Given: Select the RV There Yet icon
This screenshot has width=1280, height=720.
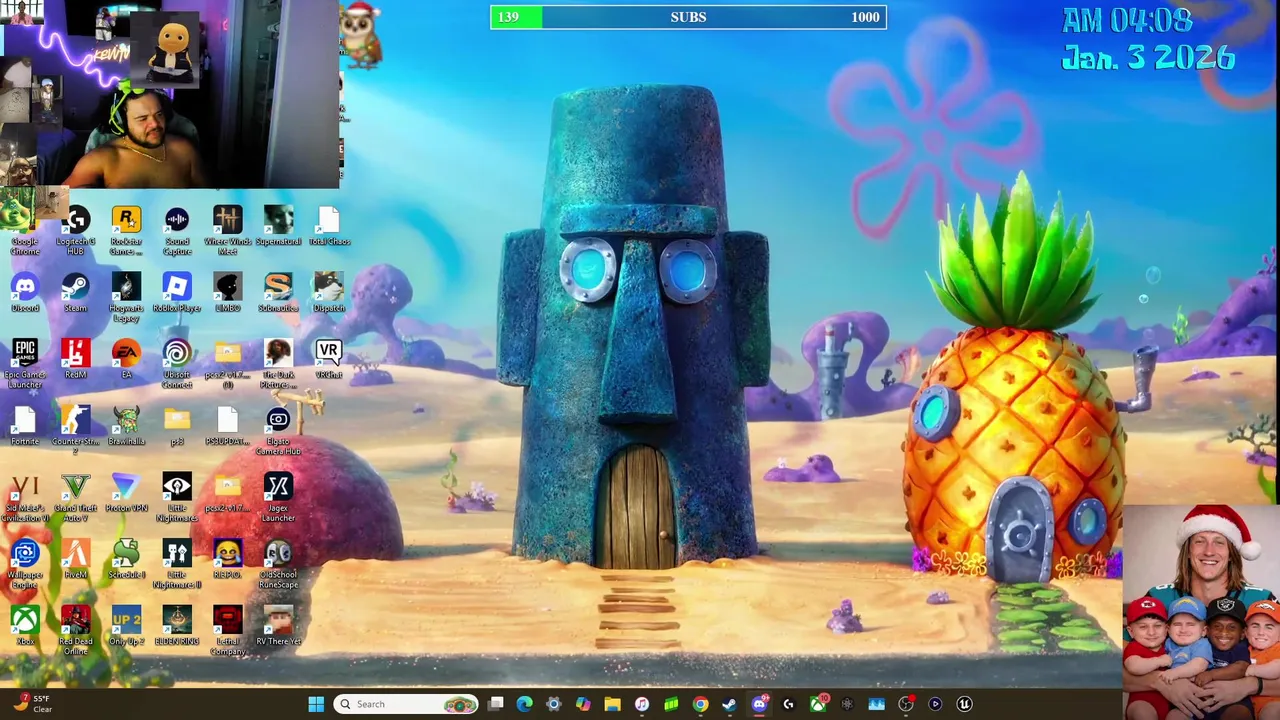Looking at the screenshot, I should 278,626.
